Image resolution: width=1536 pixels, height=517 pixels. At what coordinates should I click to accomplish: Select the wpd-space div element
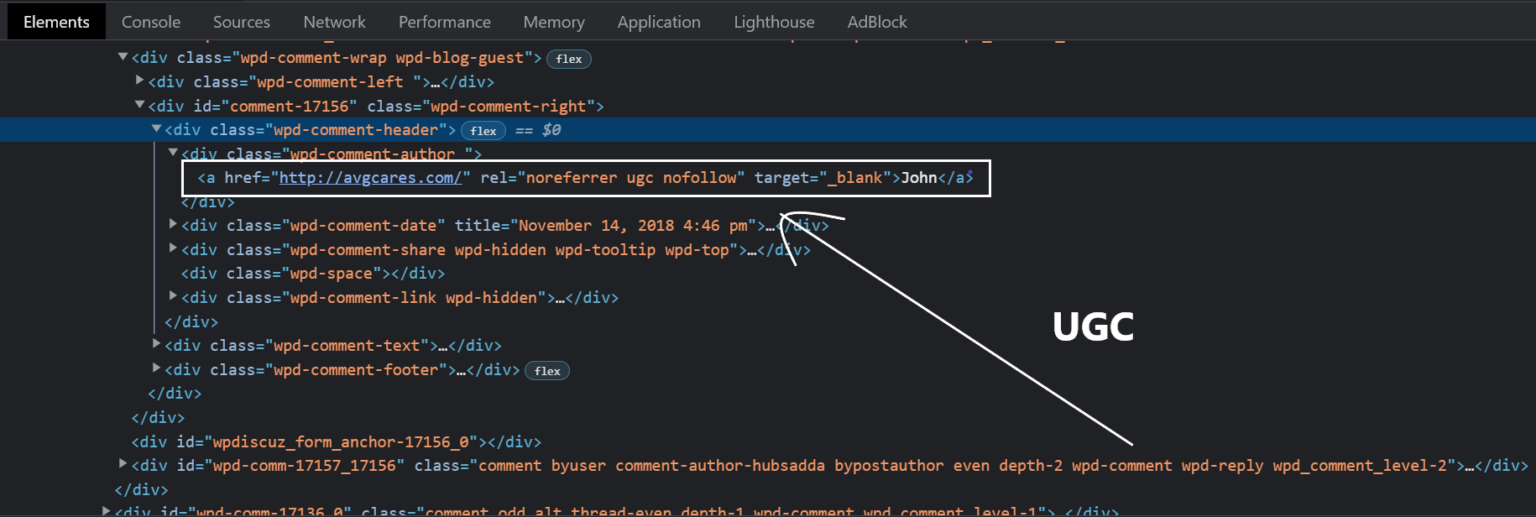click(313, 273)
